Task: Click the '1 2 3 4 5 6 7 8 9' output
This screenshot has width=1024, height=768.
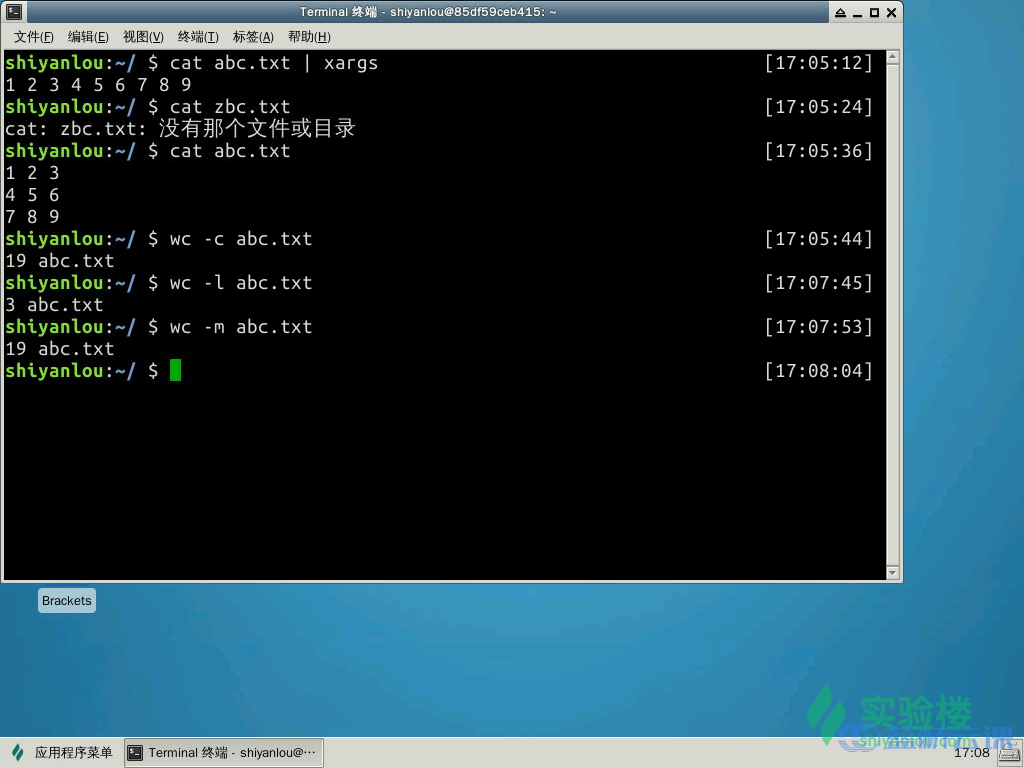Action: pos(98,85)
